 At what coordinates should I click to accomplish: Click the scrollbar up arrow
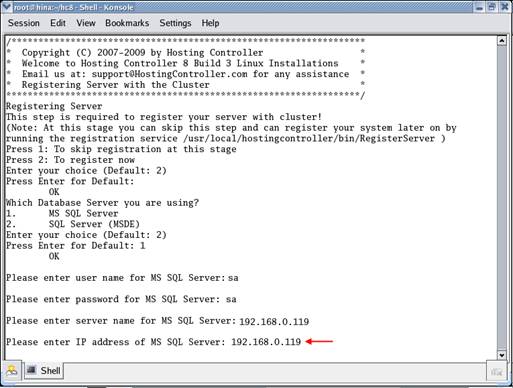click(x=502, y=41)
